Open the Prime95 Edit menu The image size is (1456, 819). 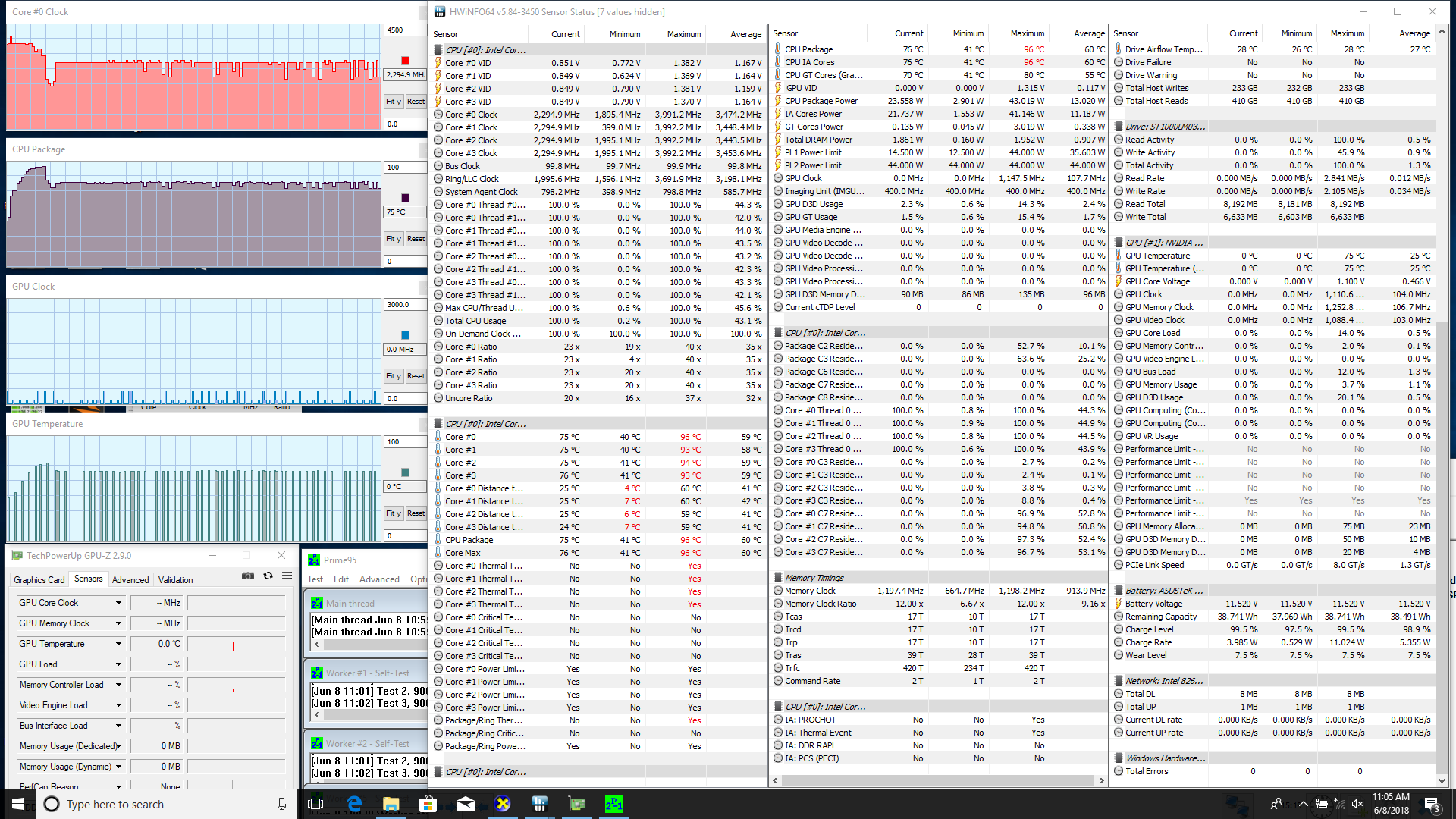(x=341, y=579)
